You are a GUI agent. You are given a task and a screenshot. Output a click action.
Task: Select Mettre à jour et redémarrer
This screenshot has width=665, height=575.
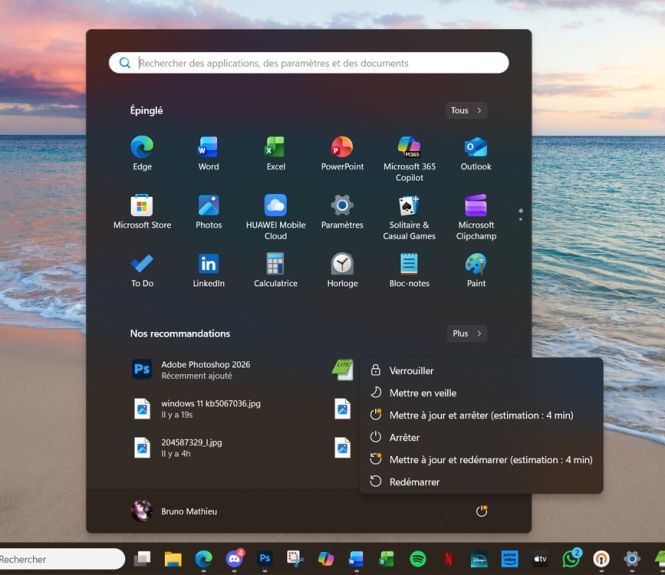tap(481, 460)
